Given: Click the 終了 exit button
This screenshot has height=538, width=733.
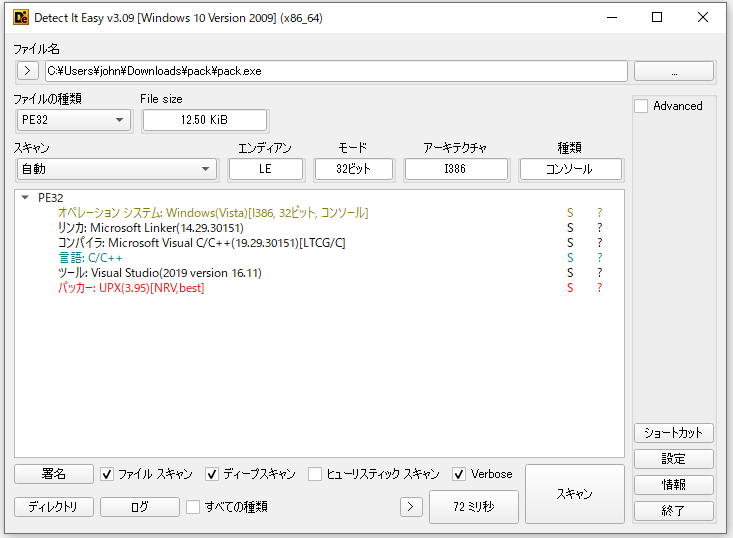Looking at the screenshot, I should 674,511.
